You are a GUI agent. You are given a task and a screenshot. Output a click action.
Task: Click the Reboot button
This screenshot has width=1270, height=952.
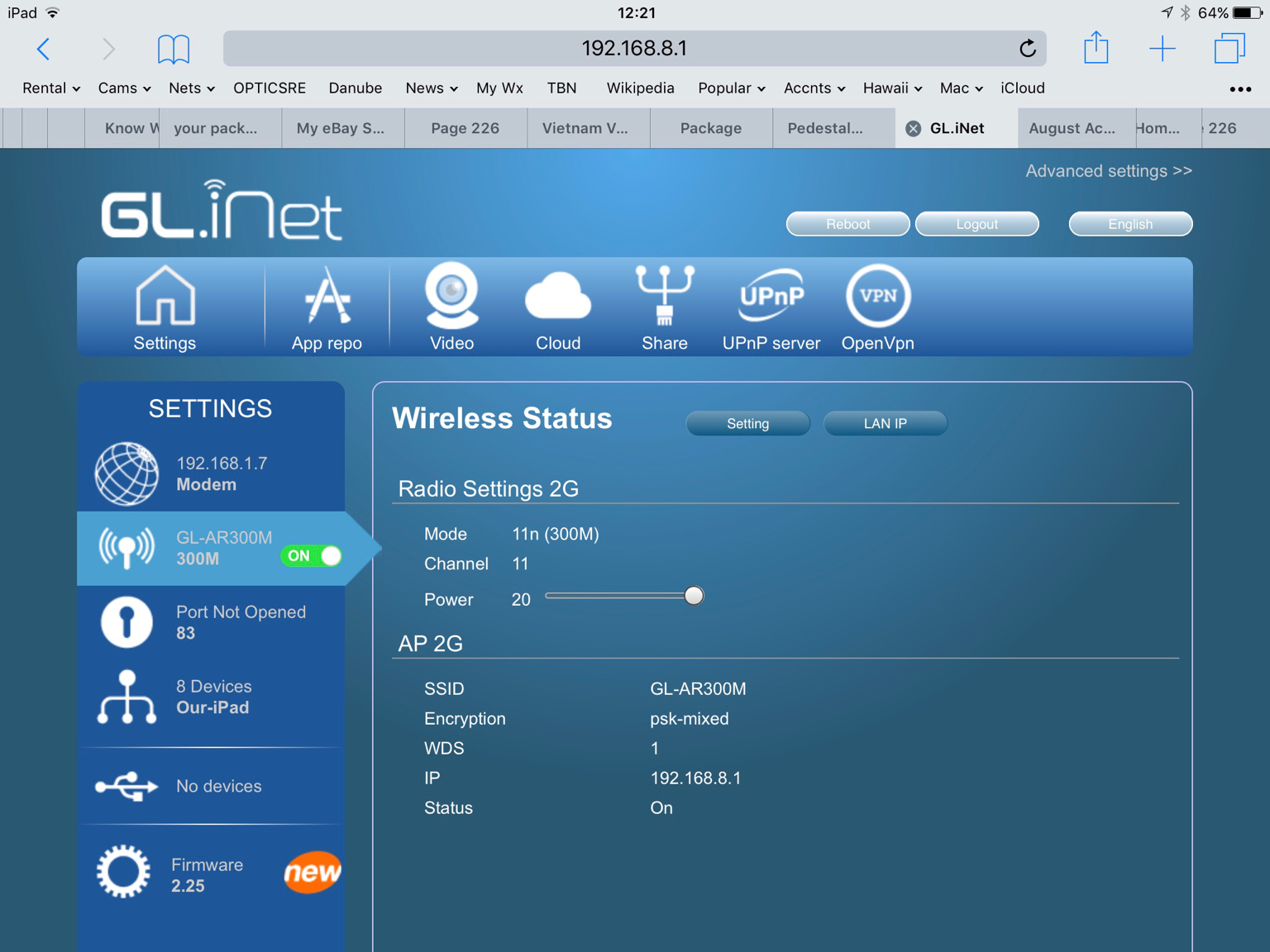(848, 224)
